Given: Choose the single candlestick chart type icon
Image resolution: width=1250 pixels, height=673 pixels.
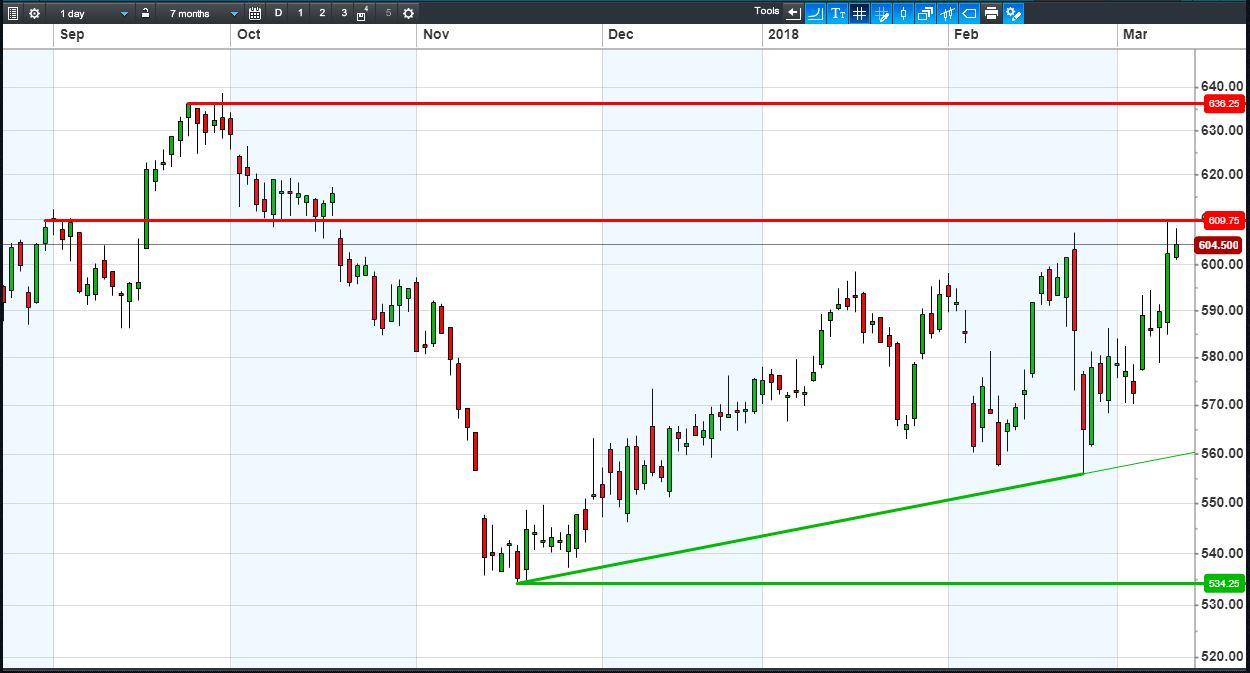Looking at the screenshot, I should [904, 13].
